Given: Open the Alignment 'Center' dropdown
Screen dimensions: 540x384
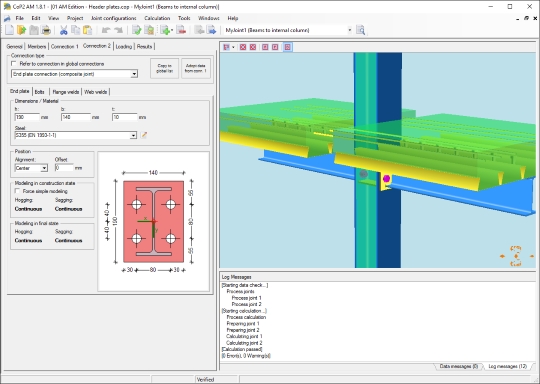Looking at the screenshot, I should pyautogui.click(x=44, y=168).
